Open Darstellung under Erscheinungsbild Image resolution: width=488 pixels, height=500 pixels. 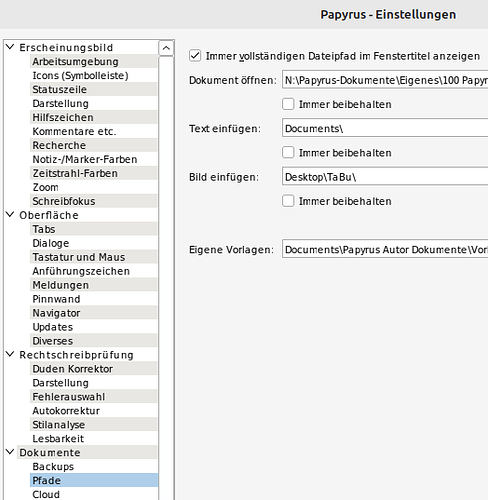pos(94,103)
